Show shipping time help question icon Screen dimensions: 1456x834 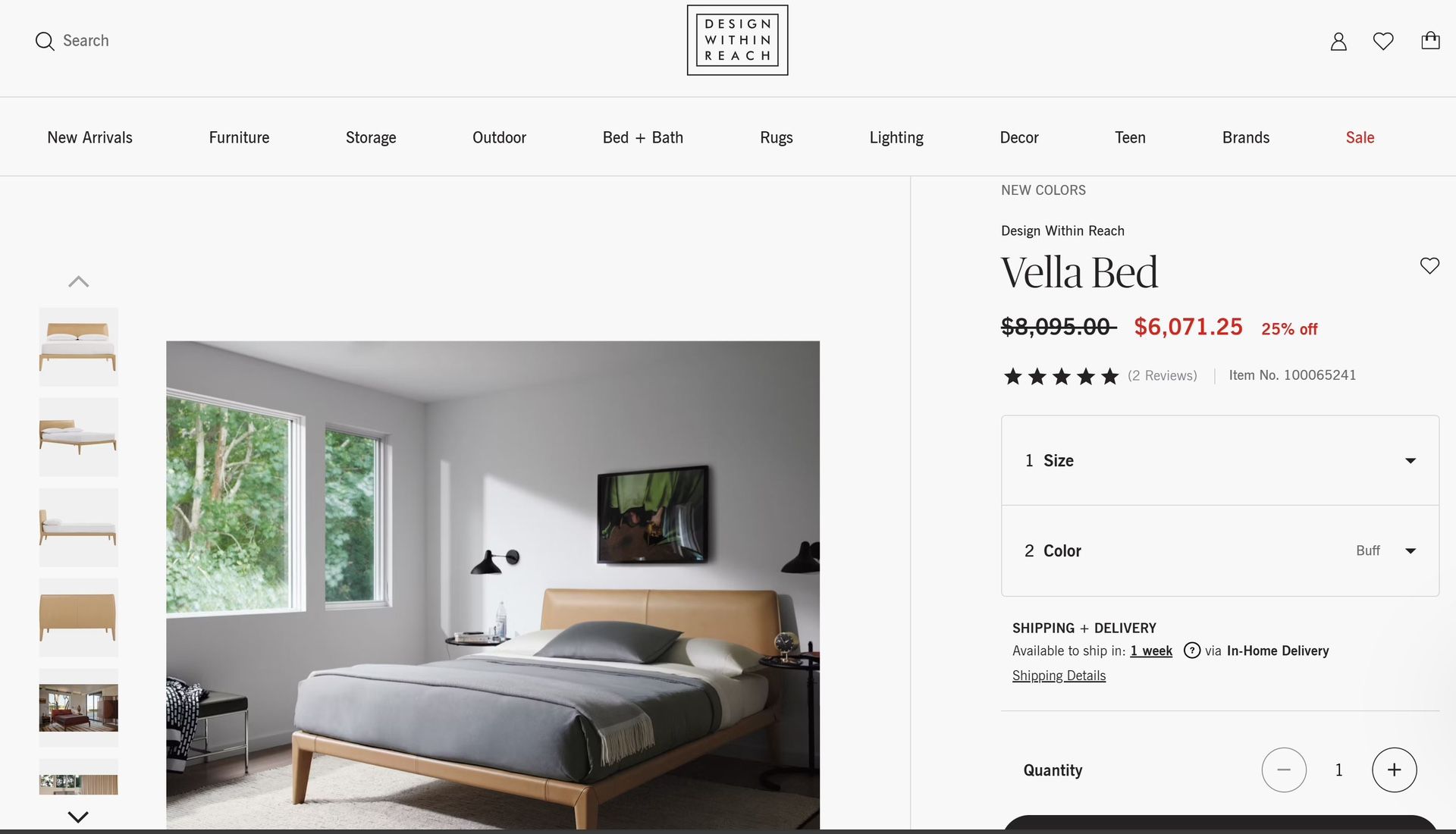[x=1192, y=651]
